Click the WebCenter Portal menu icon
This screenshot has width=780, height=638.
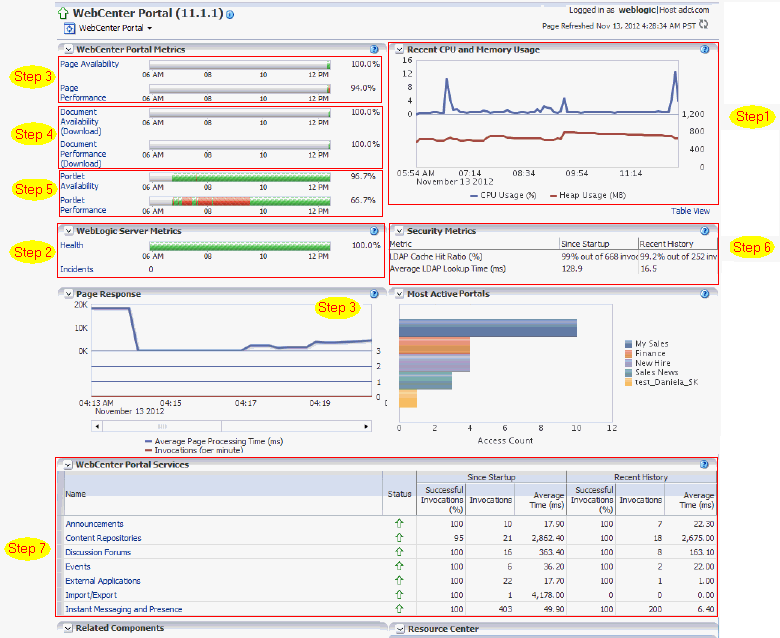tap(69, 28)
